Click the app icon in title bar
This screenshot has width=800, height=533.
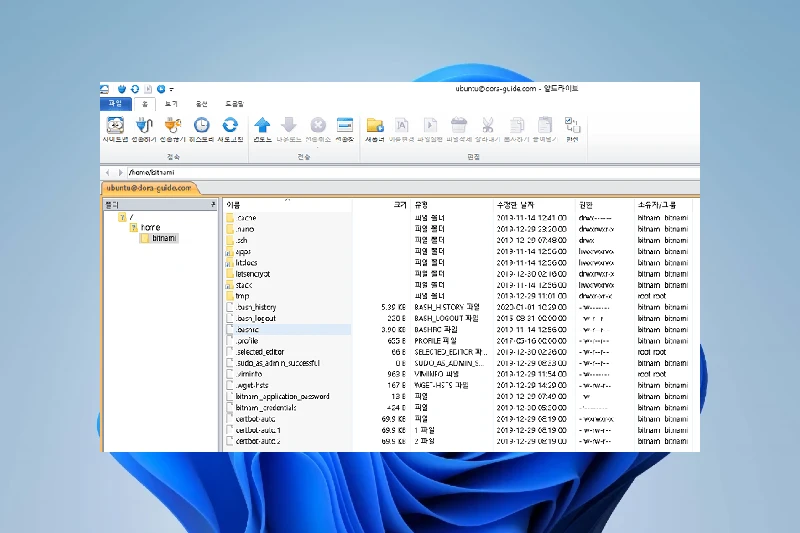(105, 89)
